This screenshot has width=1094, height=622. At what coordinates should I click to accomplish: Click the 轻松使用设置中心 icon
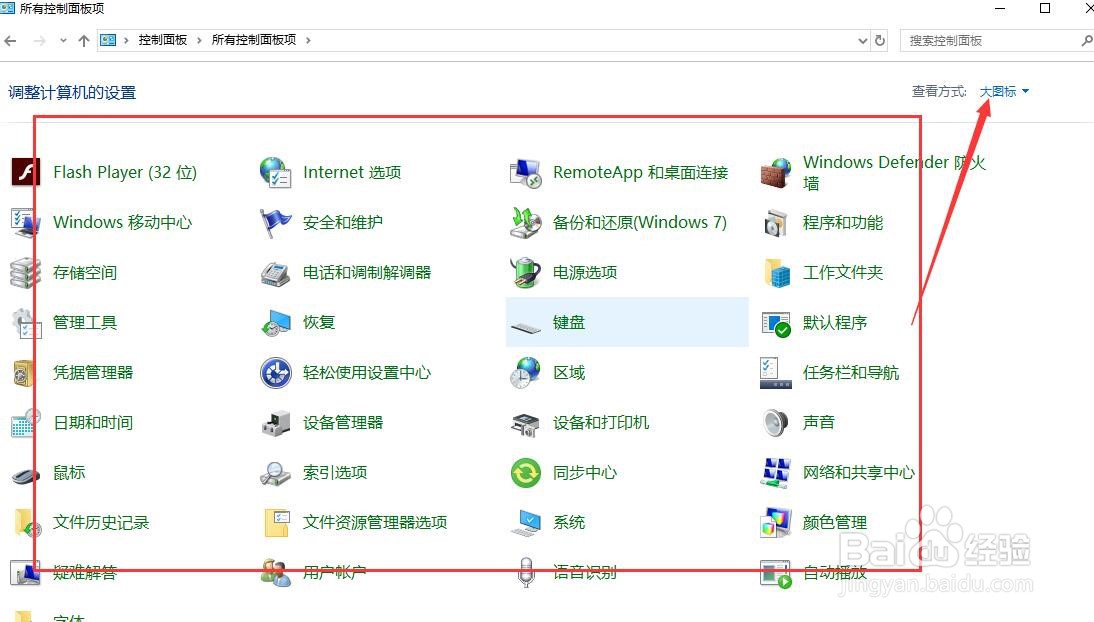(x=275, y=373)
